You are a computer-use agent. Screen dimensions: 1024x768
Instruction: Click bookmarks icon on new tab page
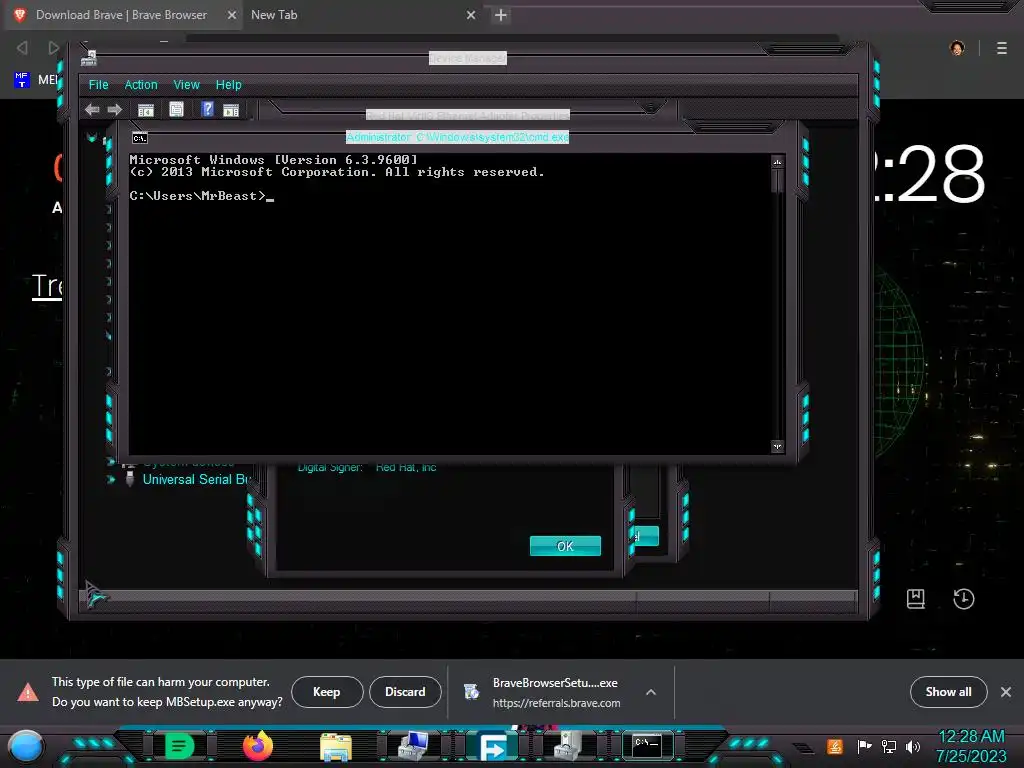[x=916, y=599]
